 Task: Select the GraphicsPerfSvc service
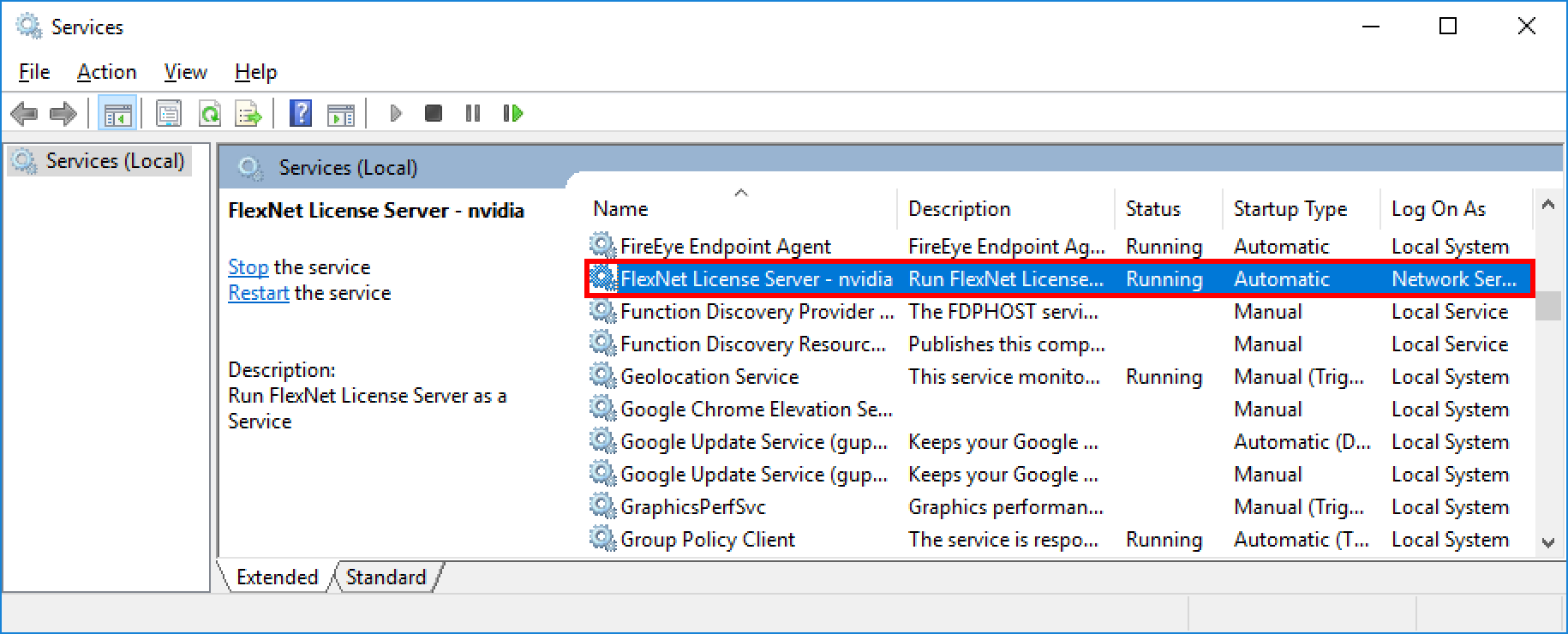[1060, 506]
